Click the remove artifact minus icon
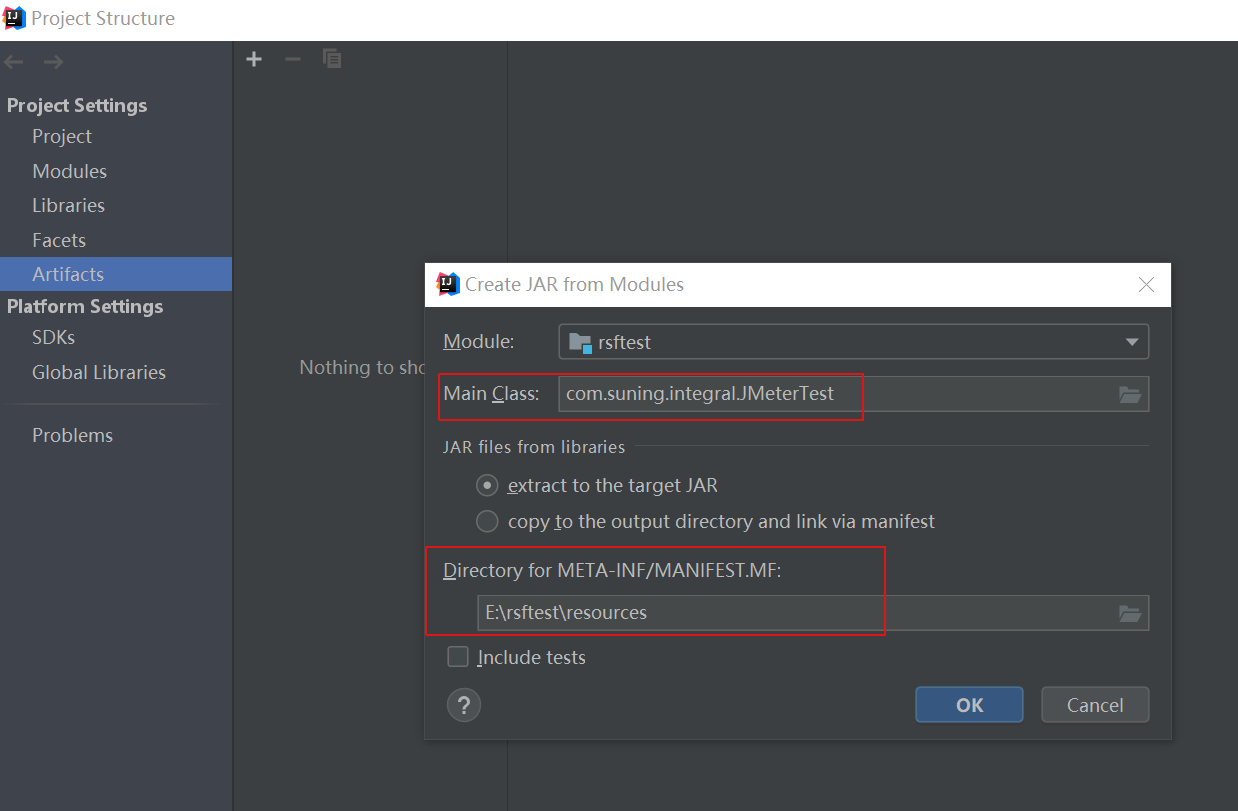Screen dimensions: 1238x811 coord(292,58)
